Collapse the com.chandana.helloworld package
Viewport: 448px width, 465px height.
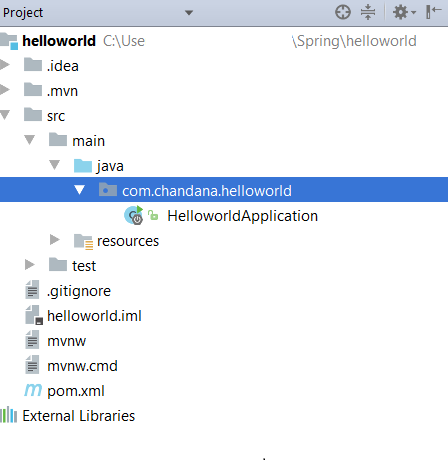pyautogui.click(x=79, y=190)
